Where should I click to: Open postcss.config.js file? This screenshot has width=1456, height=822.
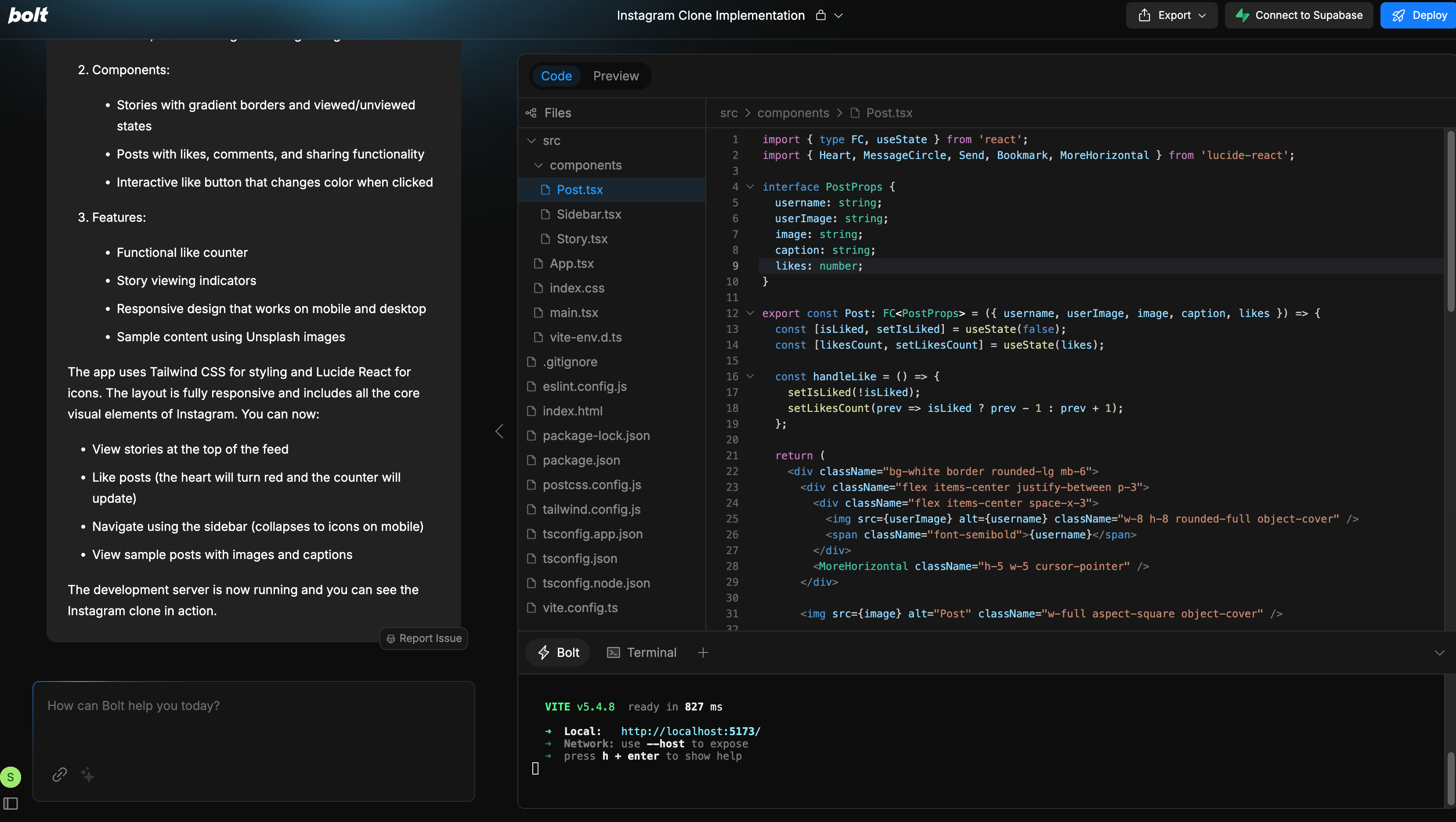tap(611, 485)
